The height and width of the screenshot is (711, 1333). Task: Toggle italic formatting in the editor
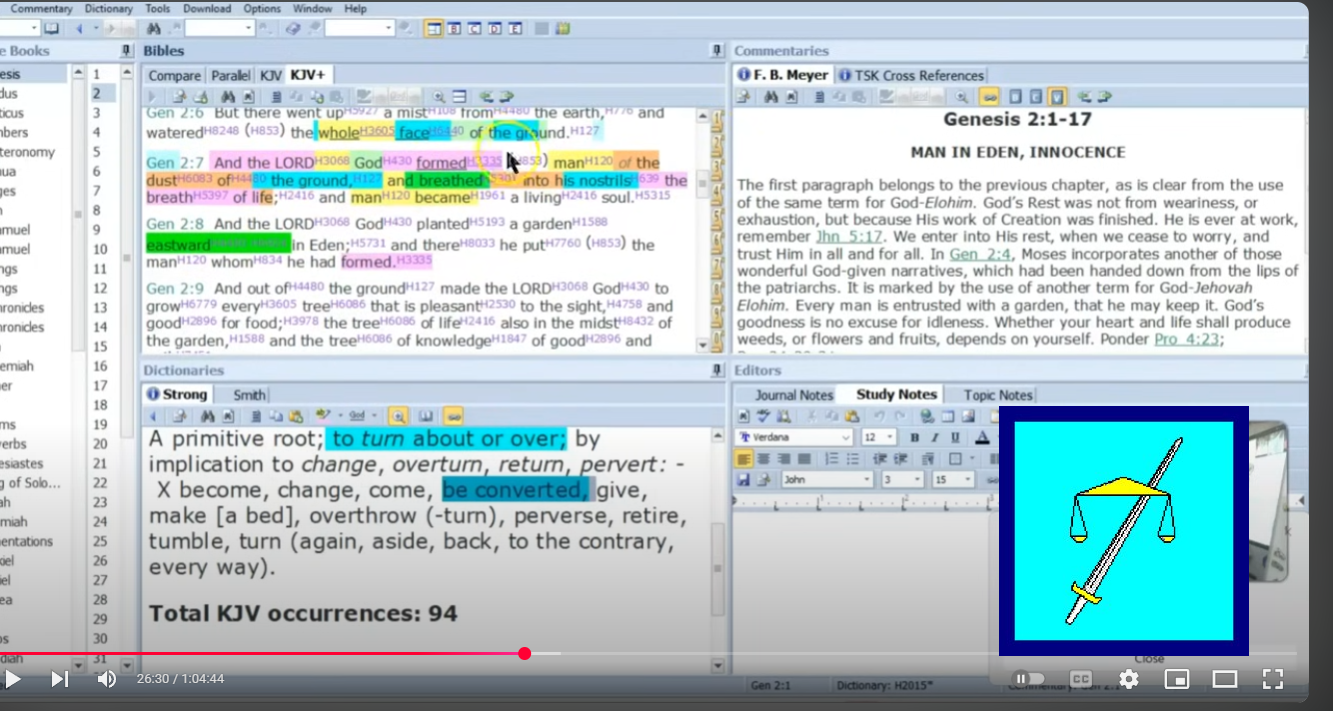[x=935, y=438]
